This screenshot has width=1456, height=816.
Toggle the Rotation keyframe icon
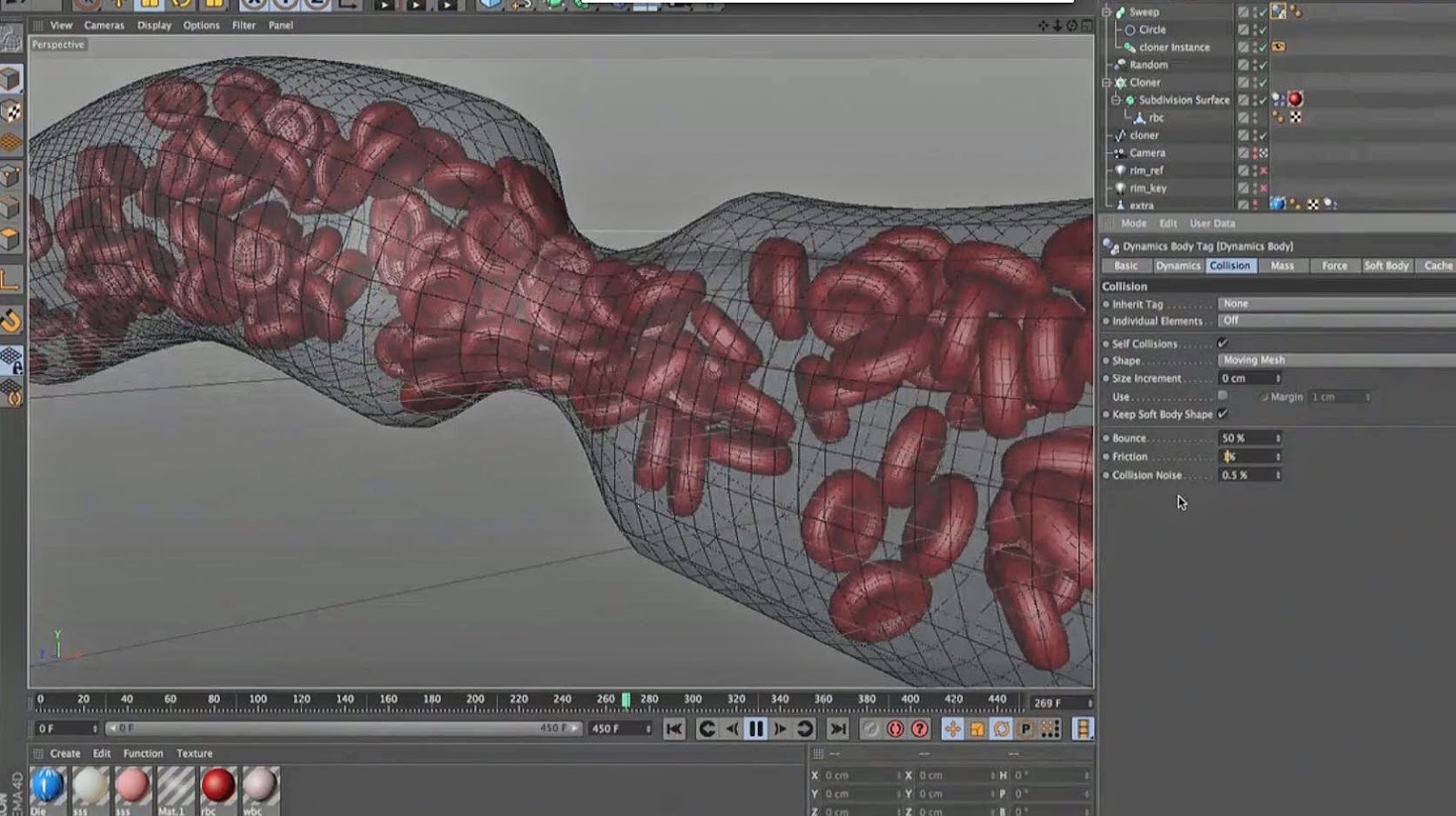click(x=1001, y=729)
